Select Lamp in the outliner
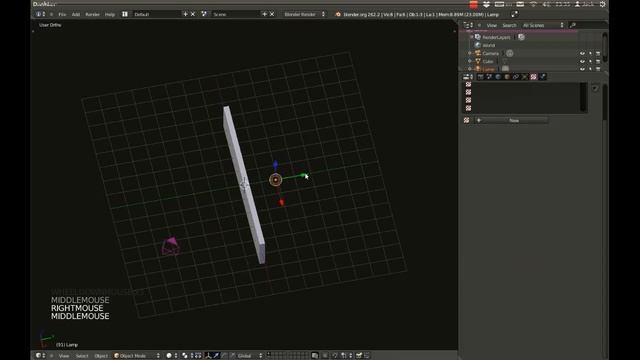The width and height of the screenshot is (640, 360). 489,69
